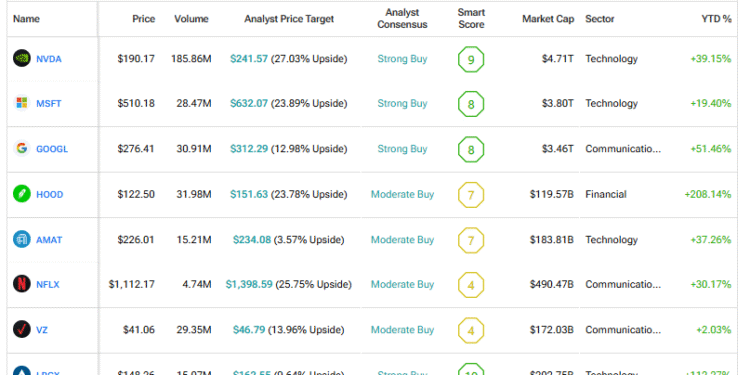Click AMAT's Moderate Buy consensus
This screenshot has height=375, width=750.
pyautogui.click(x=402, y=240)
